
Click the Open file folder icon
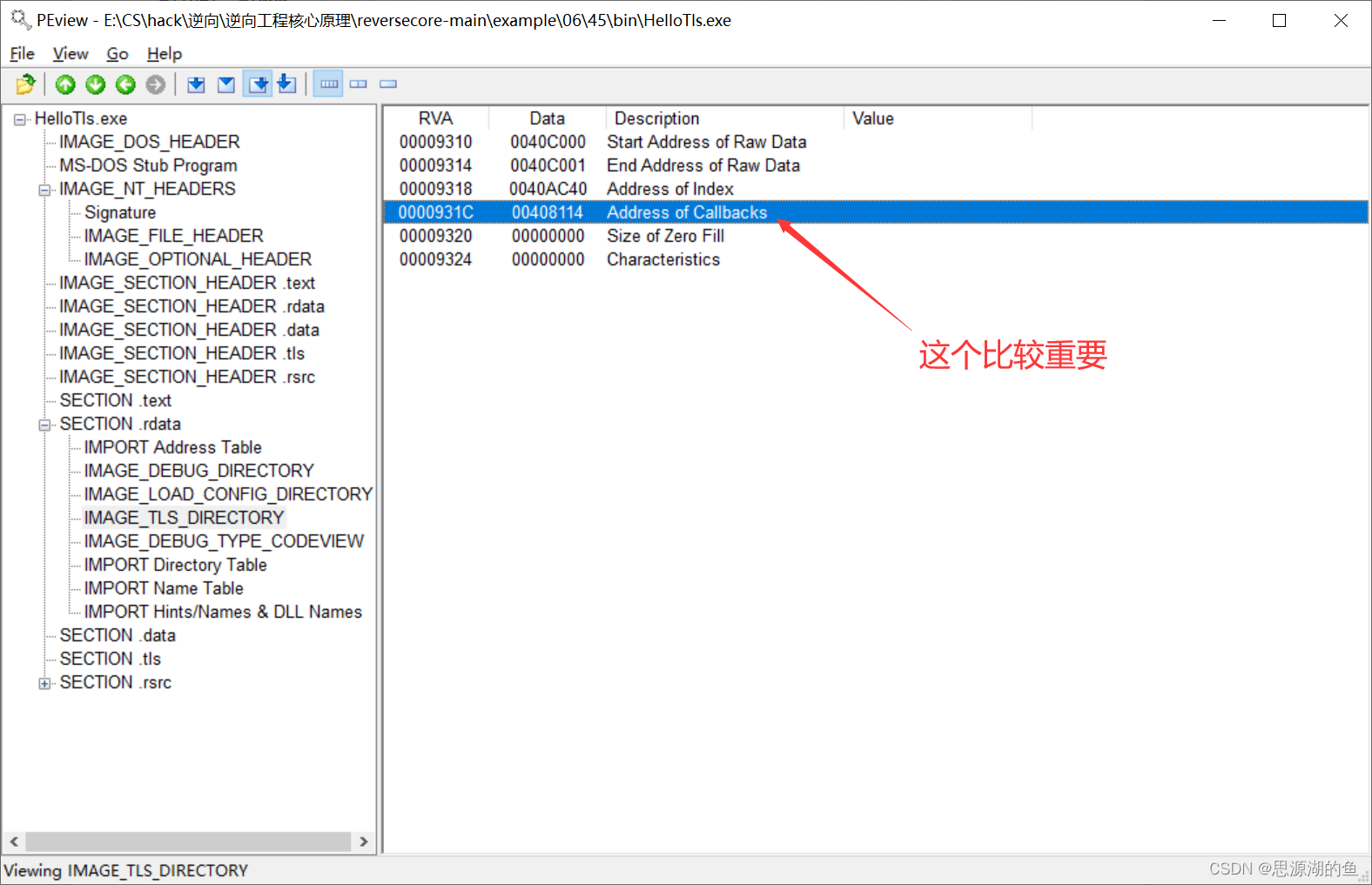coord(25,84)
